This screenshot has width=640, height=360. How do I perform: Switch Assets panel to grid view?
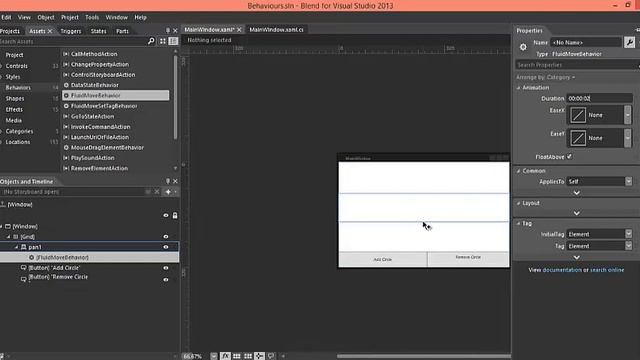[162, 41]
